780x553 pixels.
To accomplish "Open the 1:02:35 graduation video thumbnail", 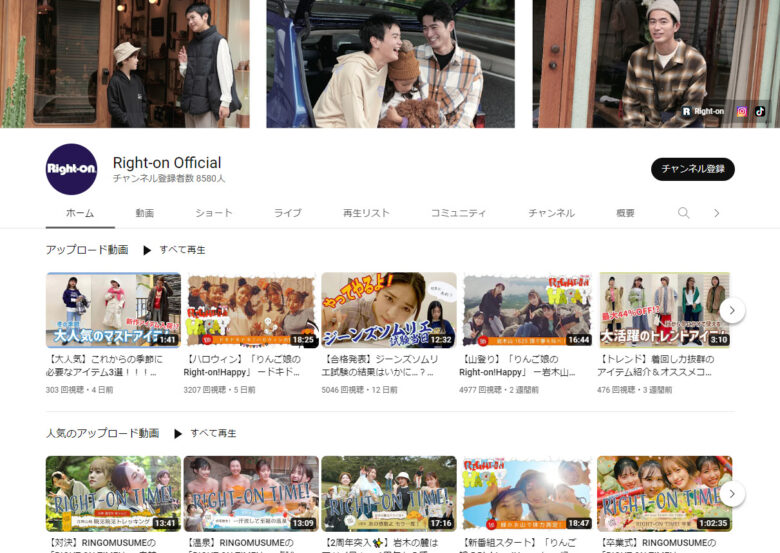I will 665,494.
